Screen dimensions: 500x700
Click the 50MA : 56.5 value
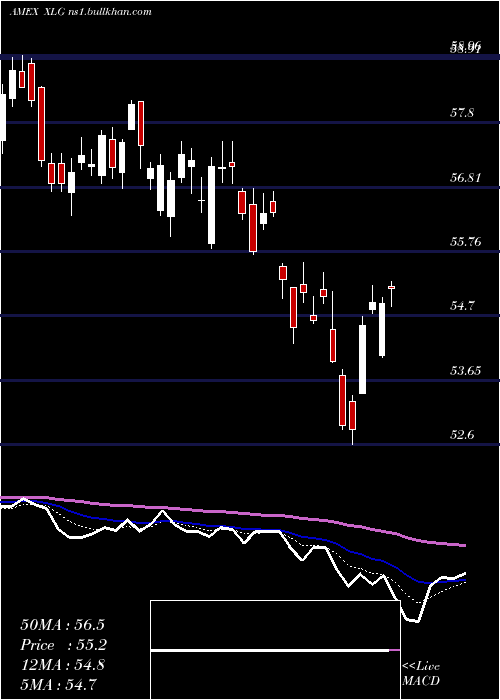64,625
